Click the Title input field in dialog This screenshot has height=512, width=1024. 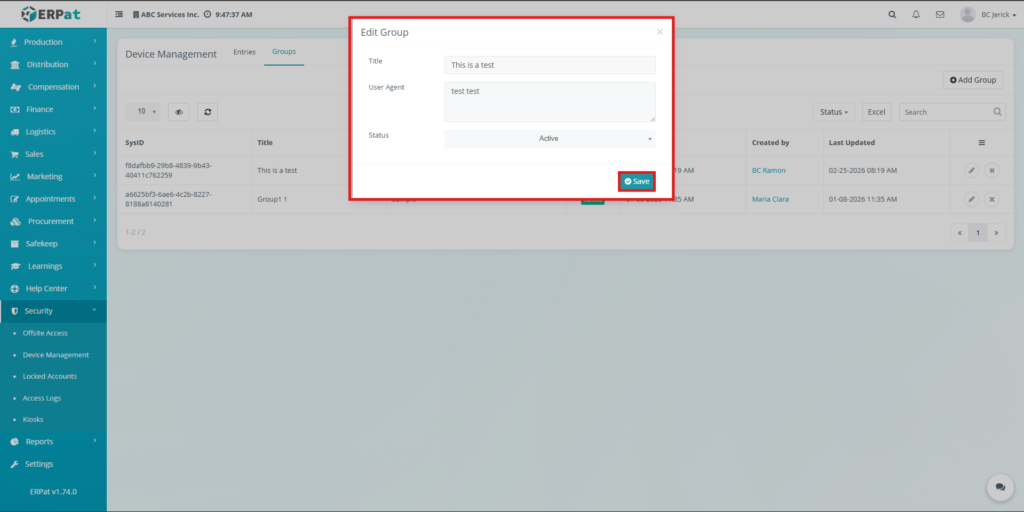[550, 65]
